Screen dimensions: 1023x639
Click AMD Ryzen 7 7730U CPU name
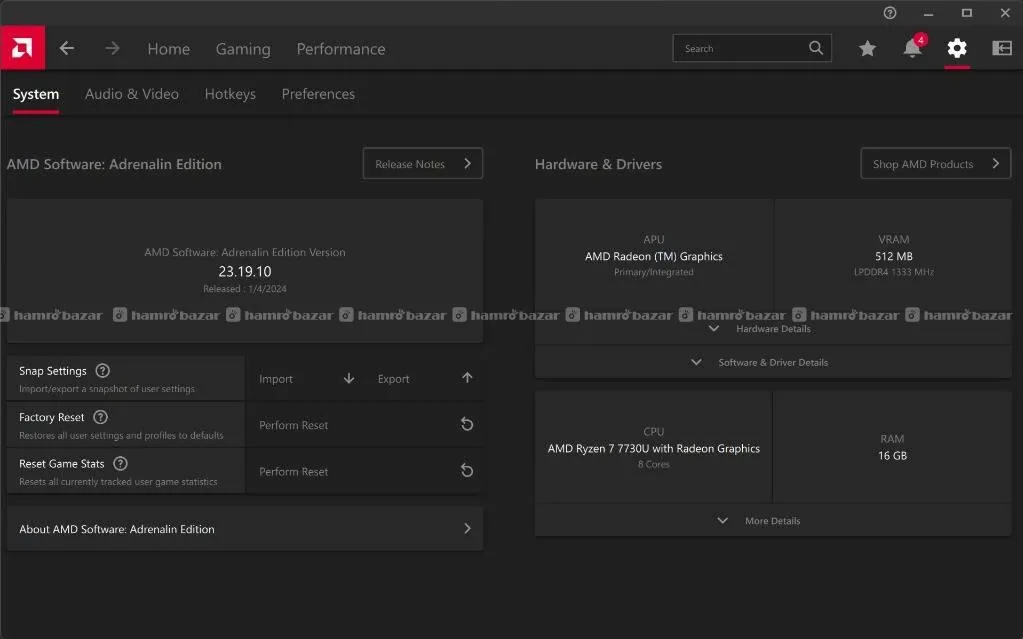pos(654,448)
